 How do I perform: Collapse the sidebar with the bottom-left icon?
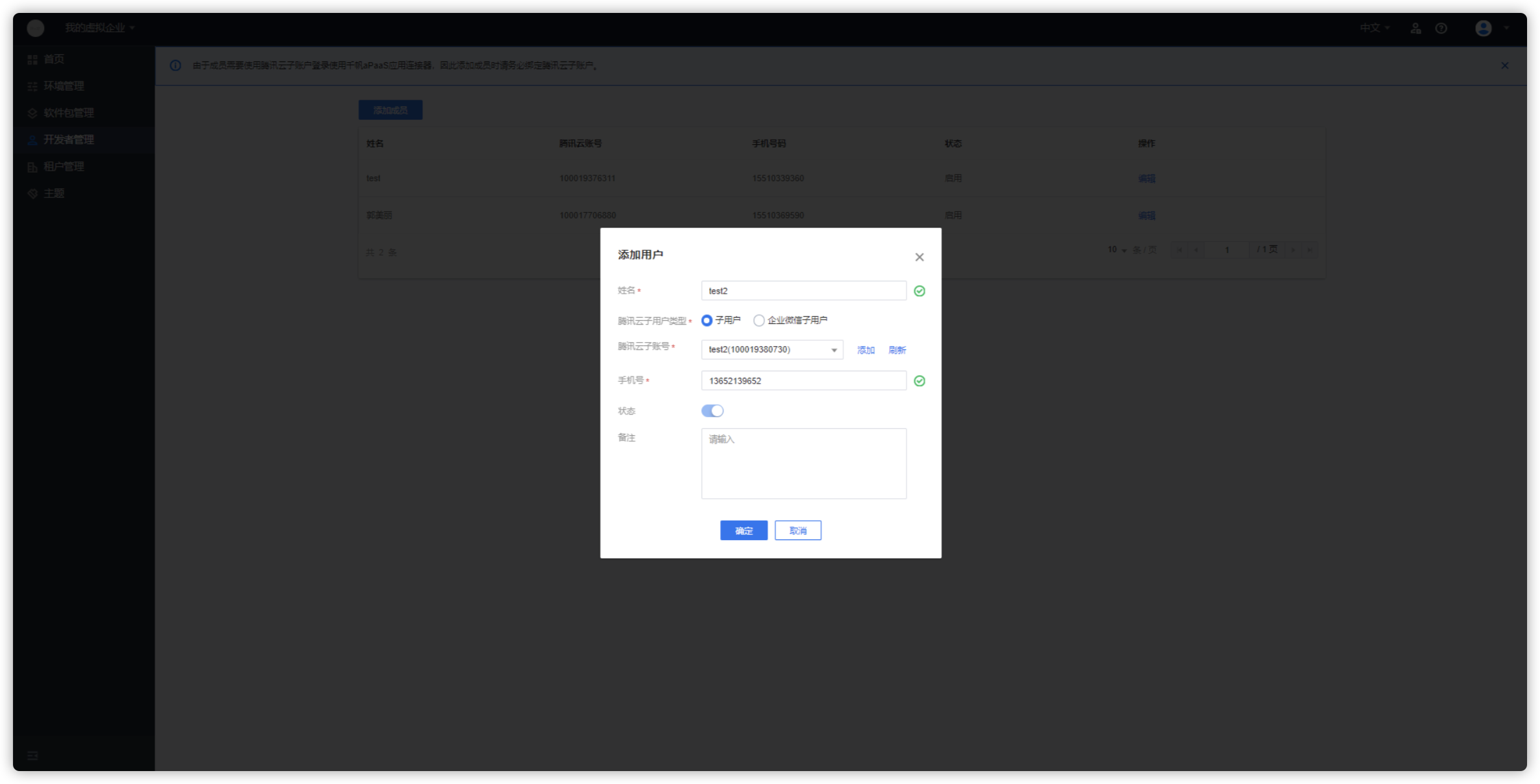coord(32,756)
